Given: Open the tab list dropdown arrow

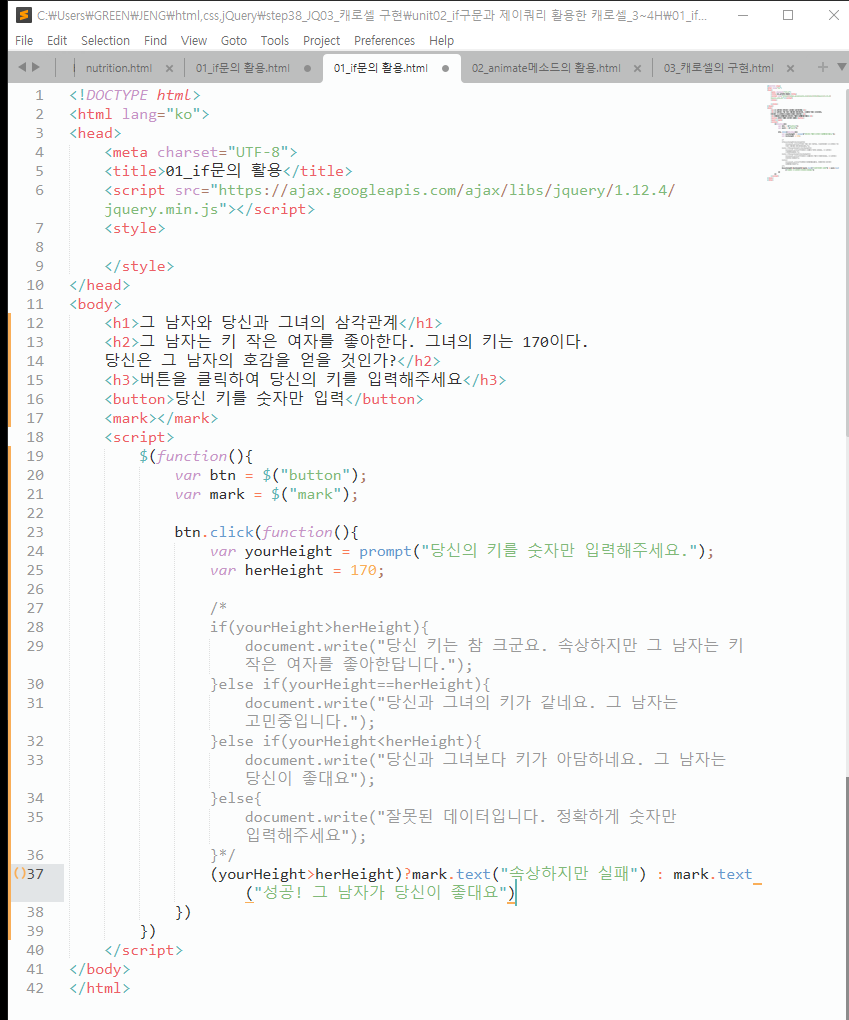Looking at the screenshot, I should (x=841, y=67).
